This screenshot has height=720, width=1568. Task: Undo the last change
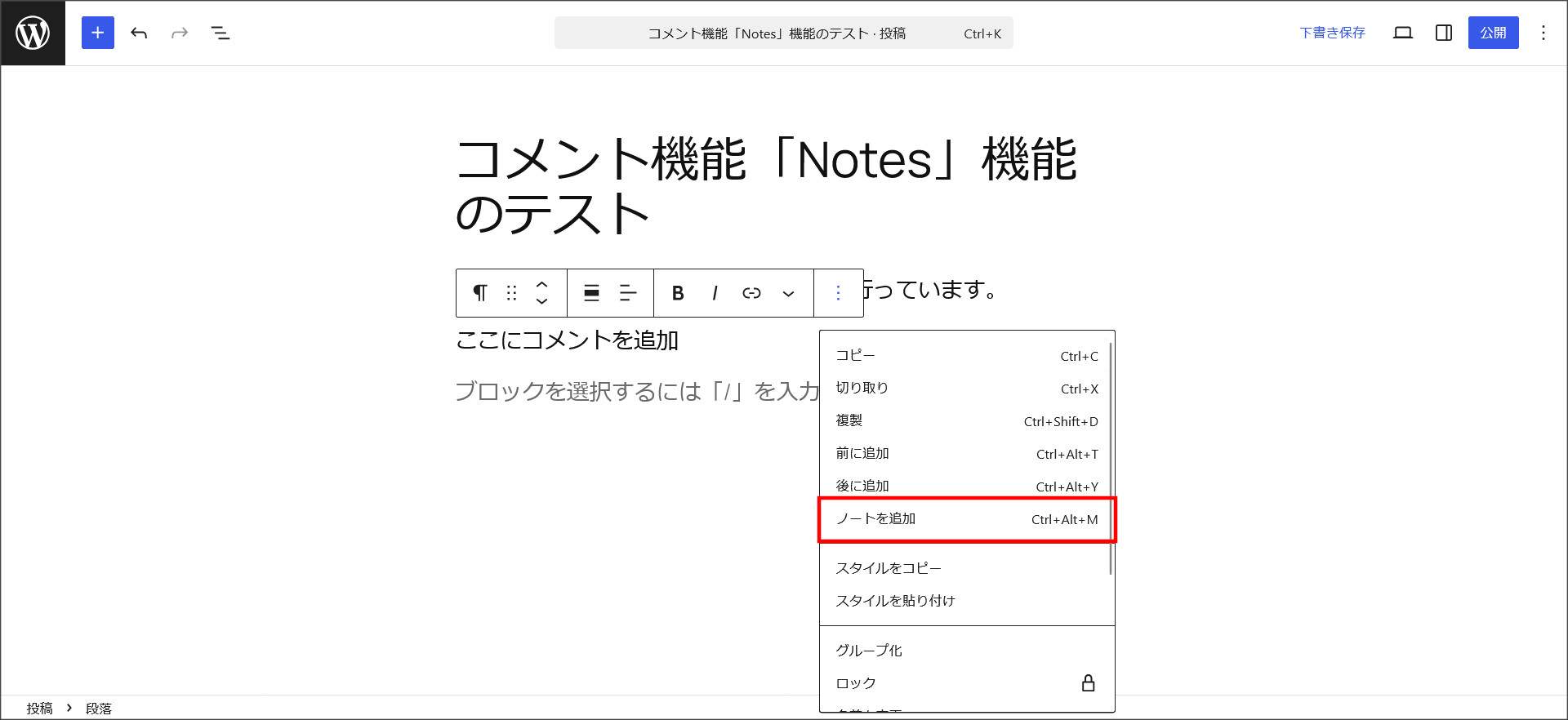tap(139, 33)
